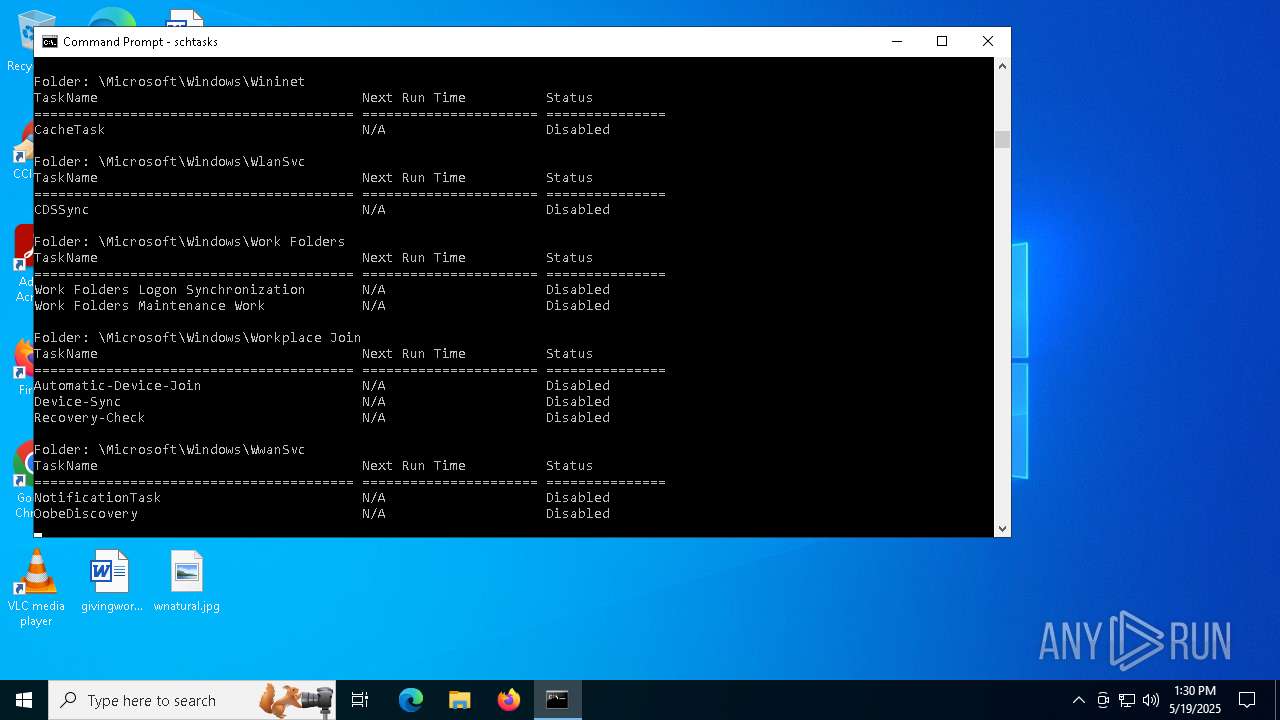Open the volume control tray icon
Viewport: 1280px width, 720px height.
point(1151,700)
